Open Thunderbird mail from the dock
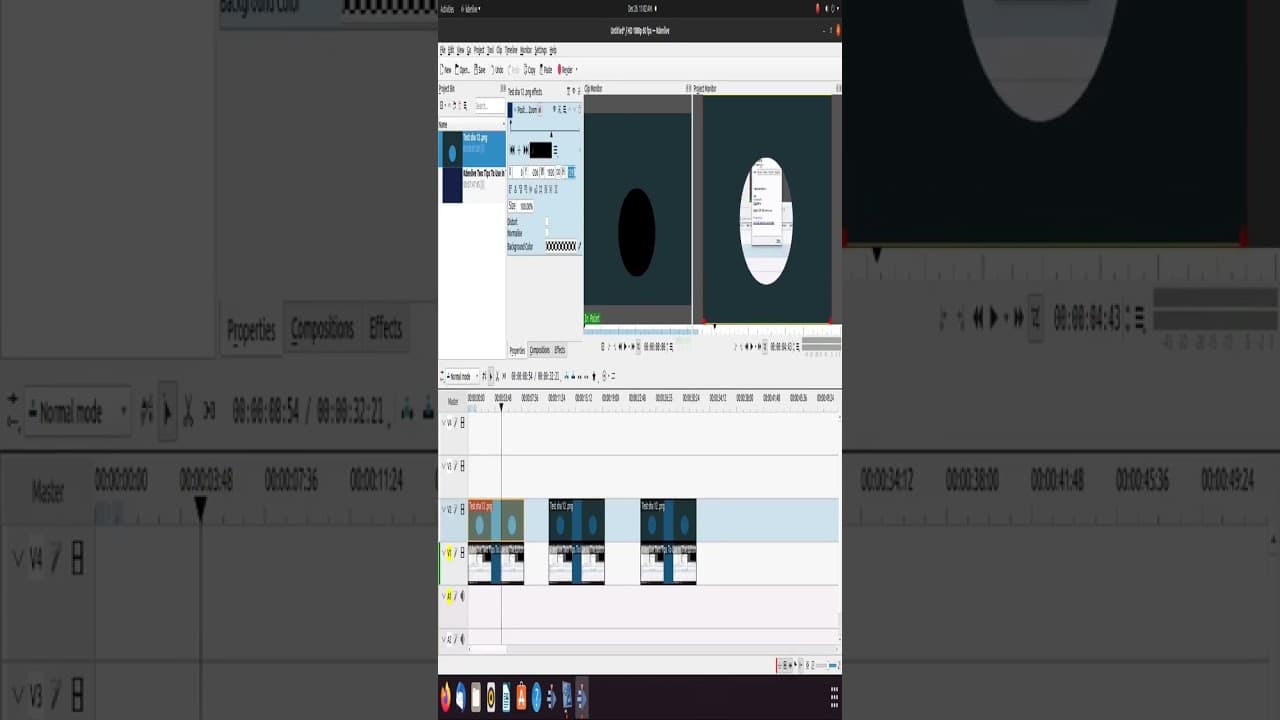This screenshot has width=1280, height=720. tap(461, 697)
